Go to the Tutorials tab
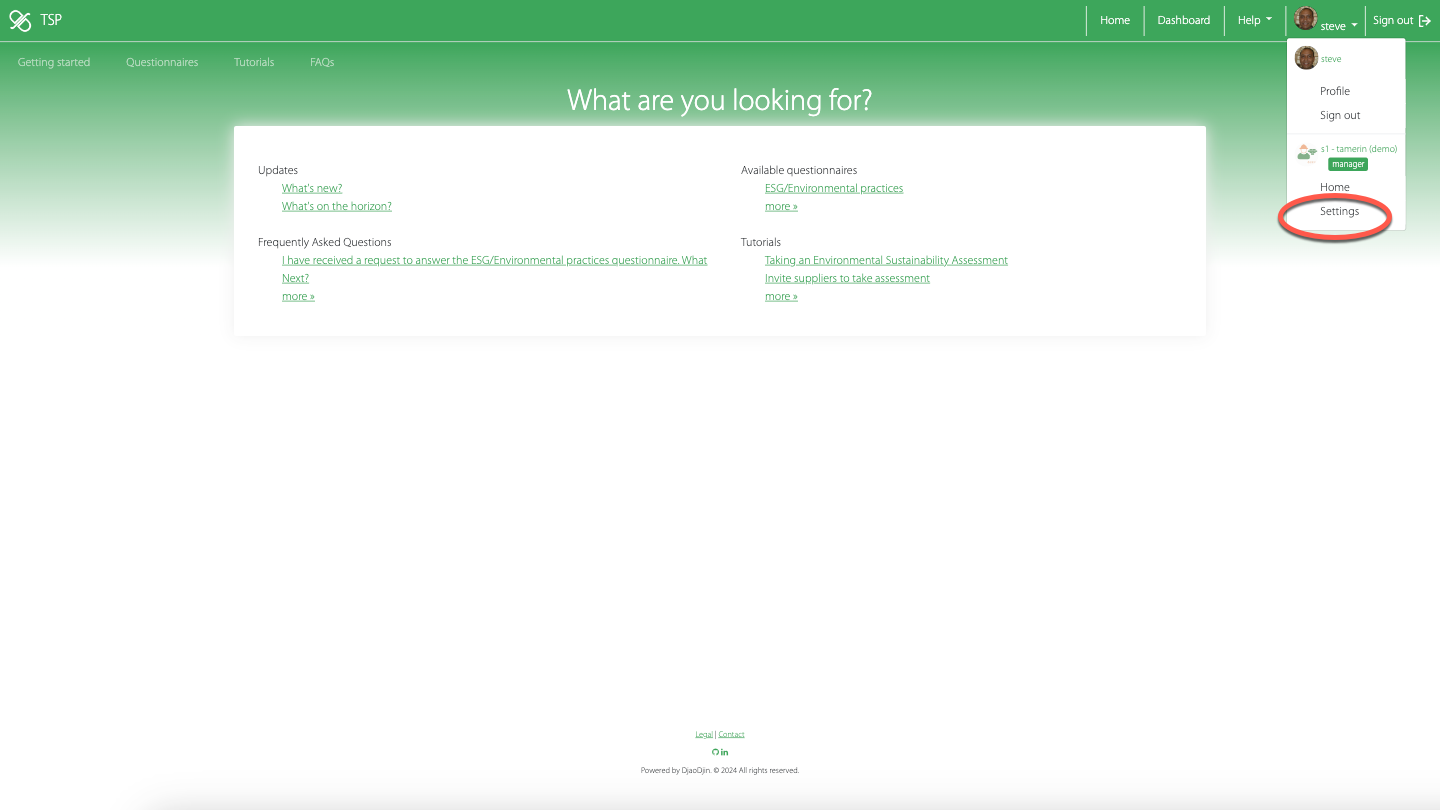Image resolution: width=1440 pixels, height=810 pixels. pos(254,62)
